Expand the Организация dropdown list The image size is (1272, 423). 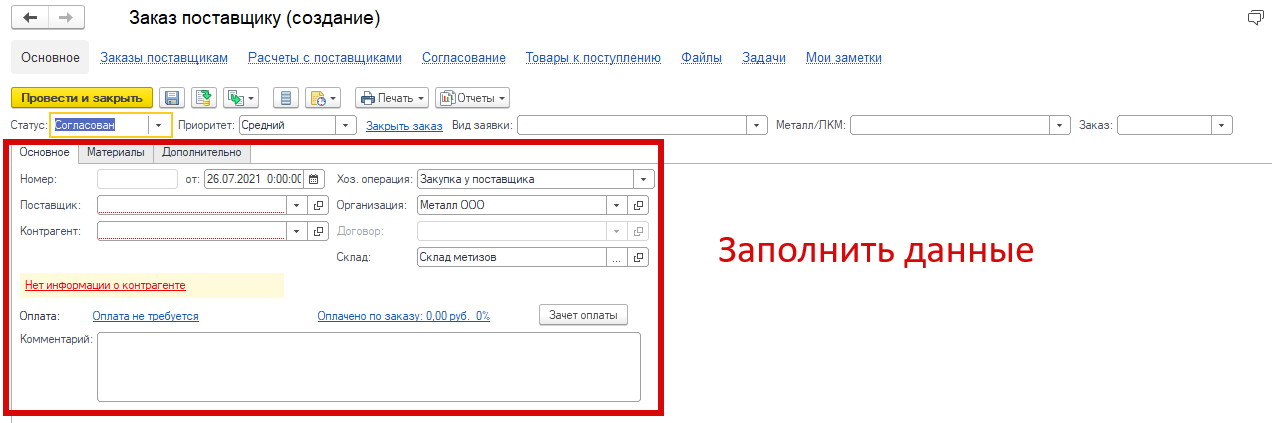(617, 205)
